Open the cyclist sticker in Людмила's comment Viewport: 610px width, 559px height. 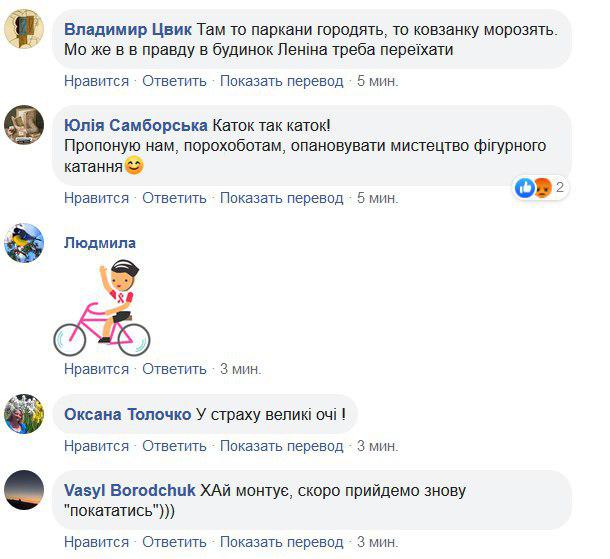(101, 308)
